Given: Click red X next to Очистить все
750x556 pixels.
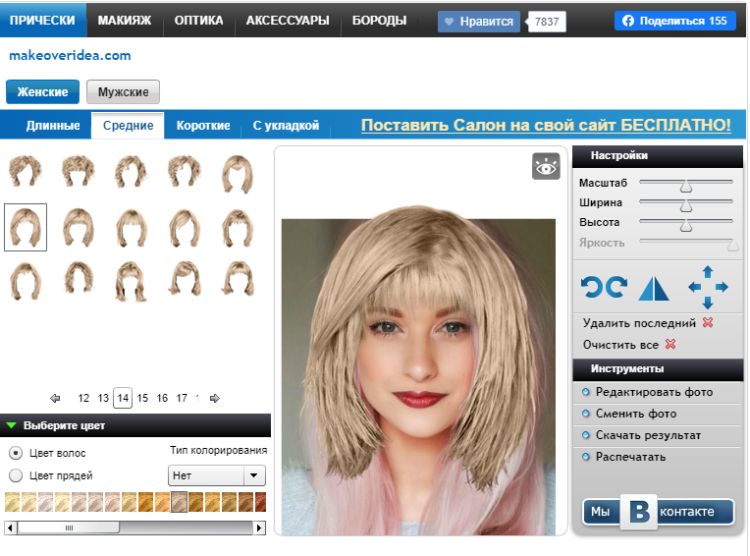Looking at the screenshot, I should coord(671,345).
